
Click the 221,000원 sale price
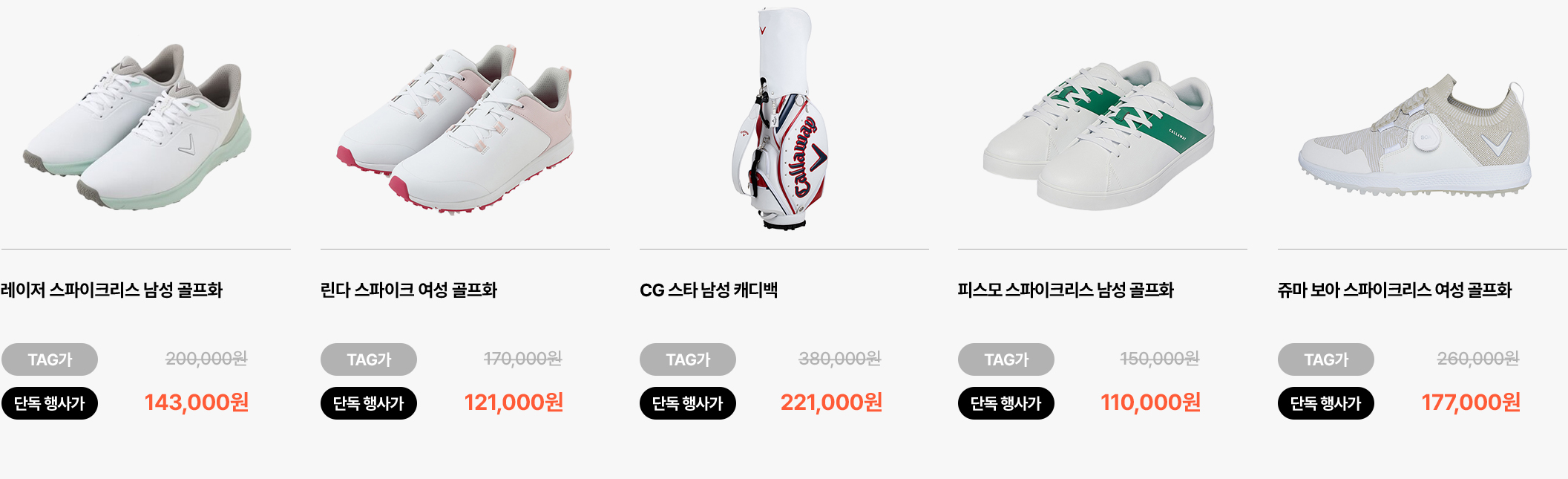pos(831,403)
